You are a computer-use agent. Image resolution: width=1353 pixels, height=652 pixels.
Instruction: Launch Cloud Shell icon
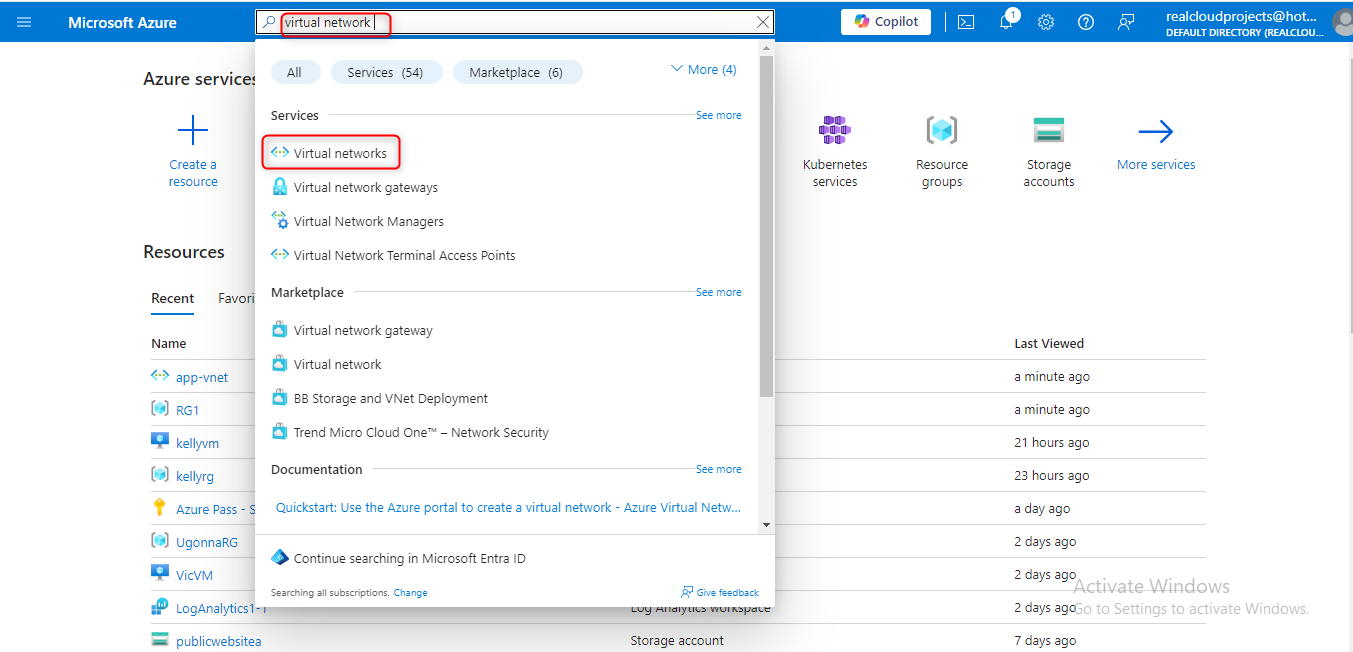click(x=966, y=22)
